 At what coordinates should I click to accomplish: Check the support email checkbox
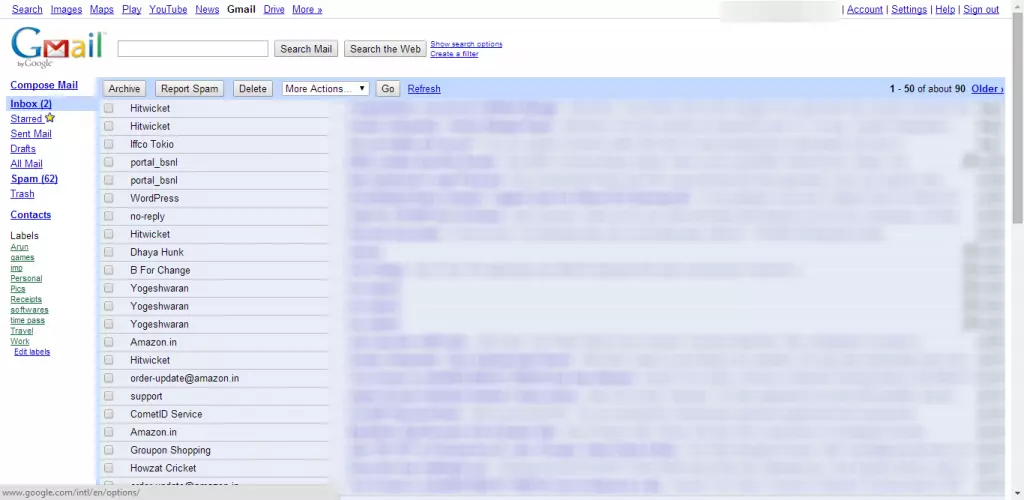108,396
